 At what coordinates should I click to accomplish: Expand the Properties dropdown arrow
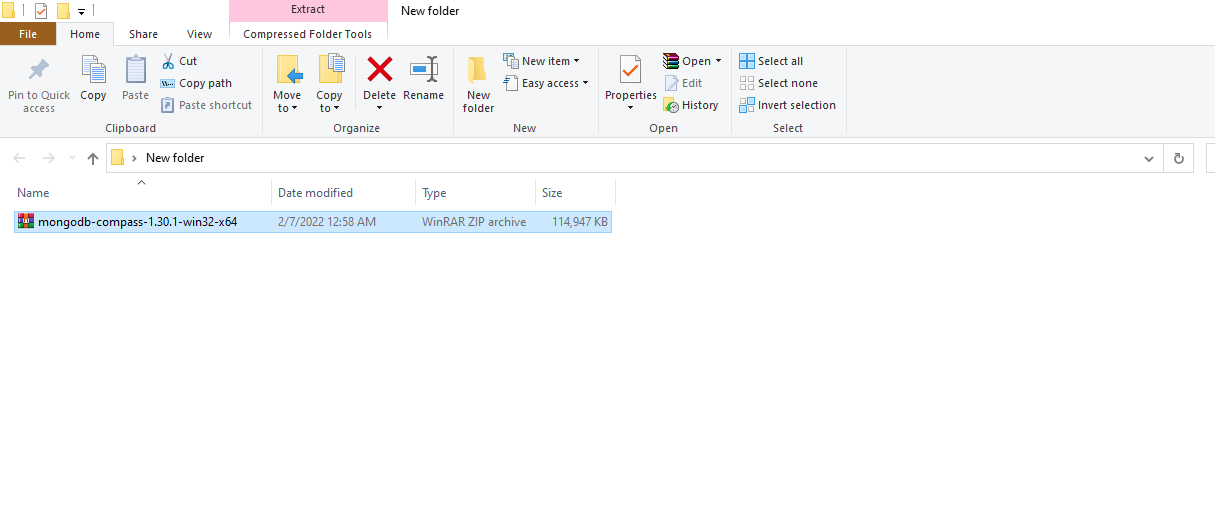click(630, 108)
